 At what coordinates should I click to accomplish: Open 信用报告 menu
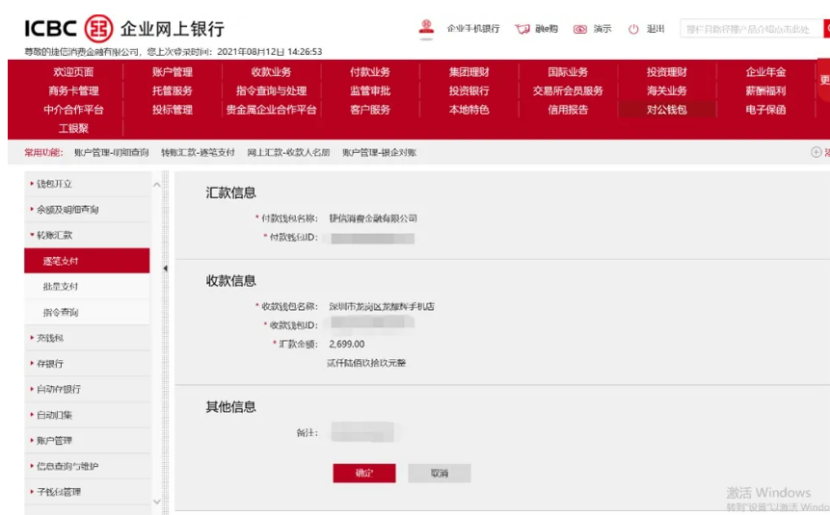568,110
